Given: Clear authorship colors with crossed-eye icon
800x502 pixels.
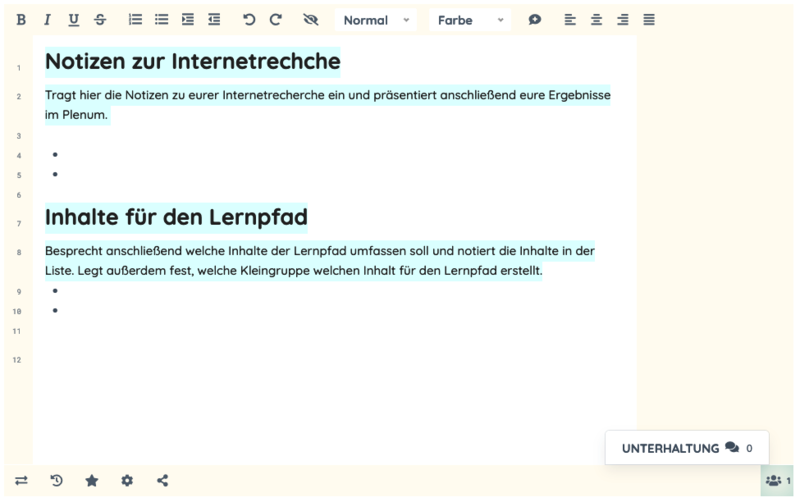Looking at the screenshot, I should [311, 20].
